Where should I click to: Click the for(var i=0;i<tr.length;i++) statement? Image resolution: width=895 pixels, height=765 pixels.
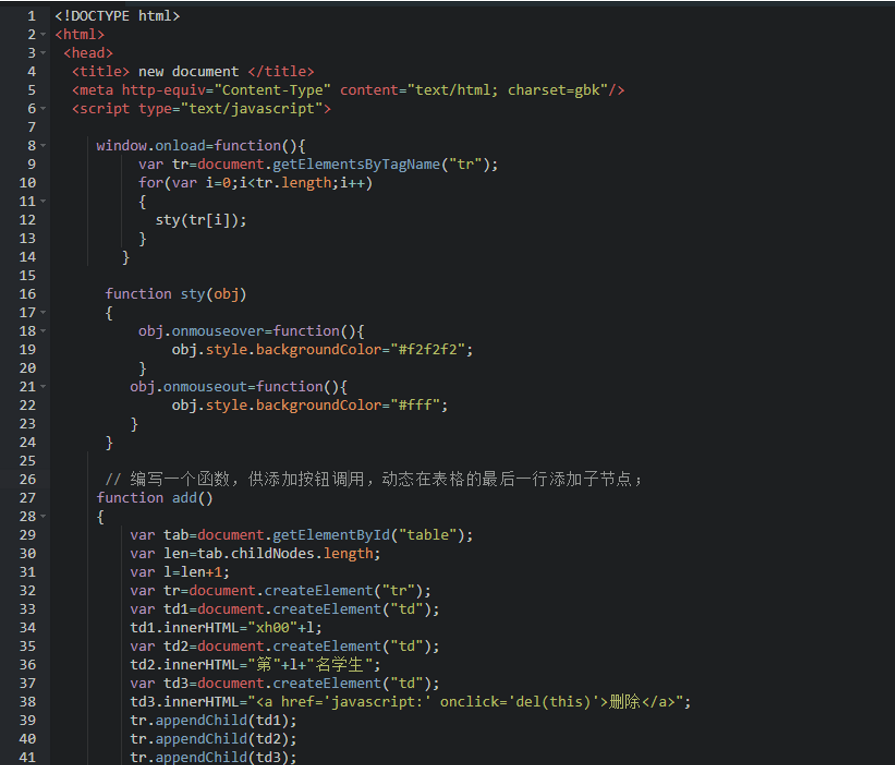point(255,183)
